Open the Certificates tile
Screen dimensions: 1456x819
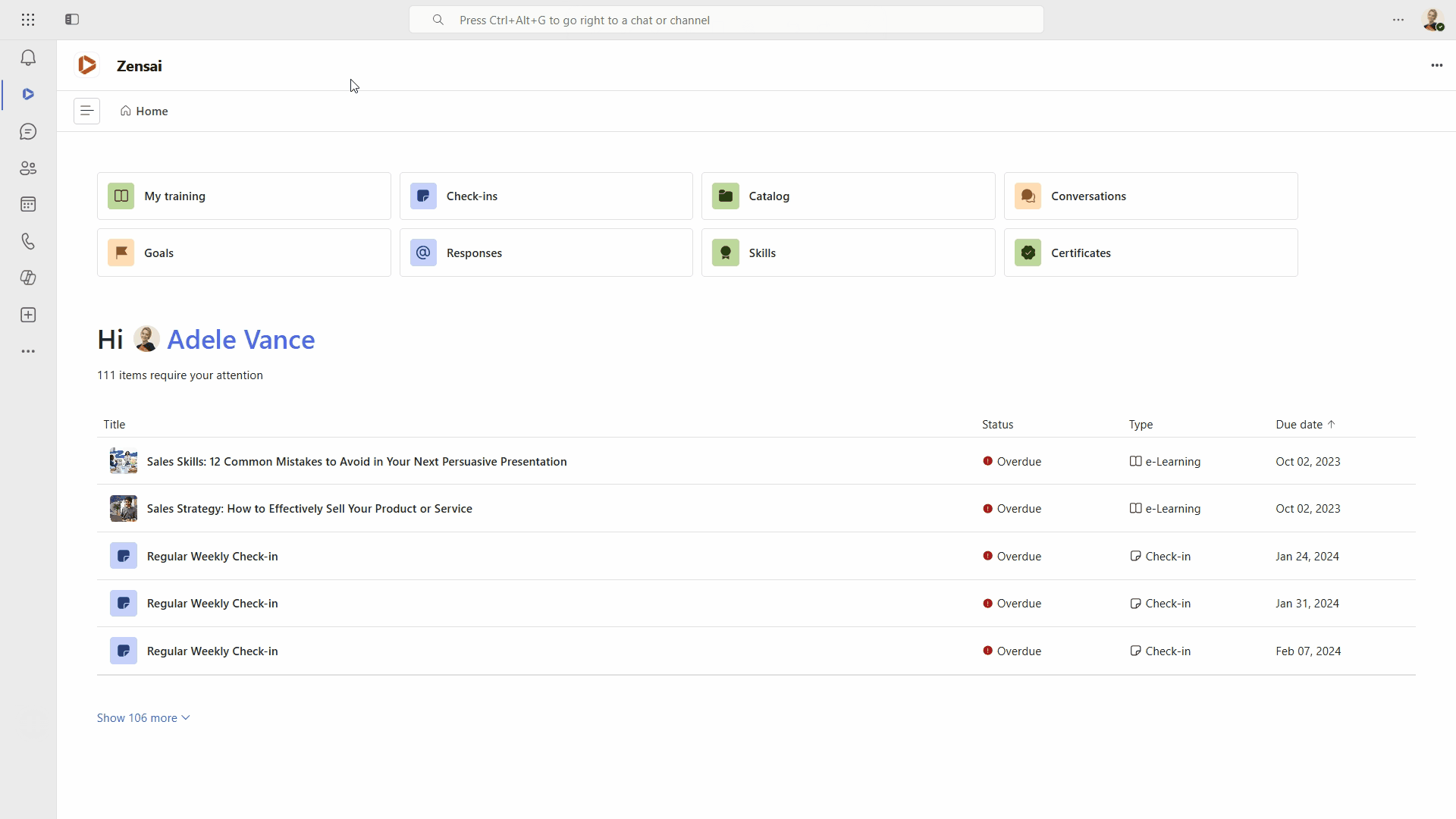pos(1150,253)
